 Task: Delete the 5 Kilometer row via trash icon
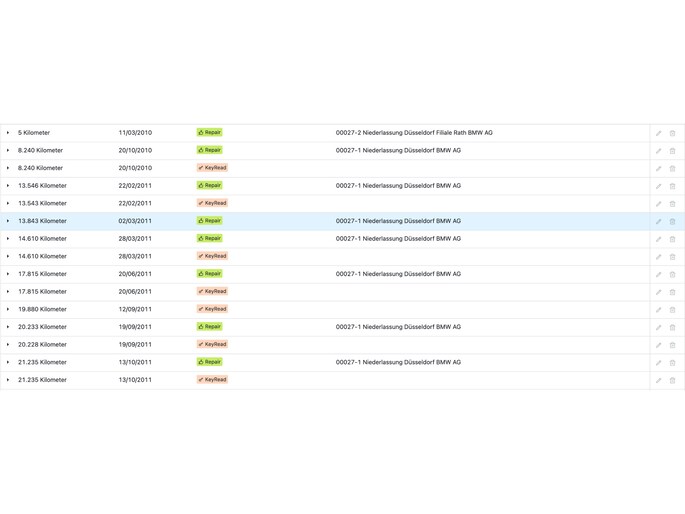(x=672, y=133)
